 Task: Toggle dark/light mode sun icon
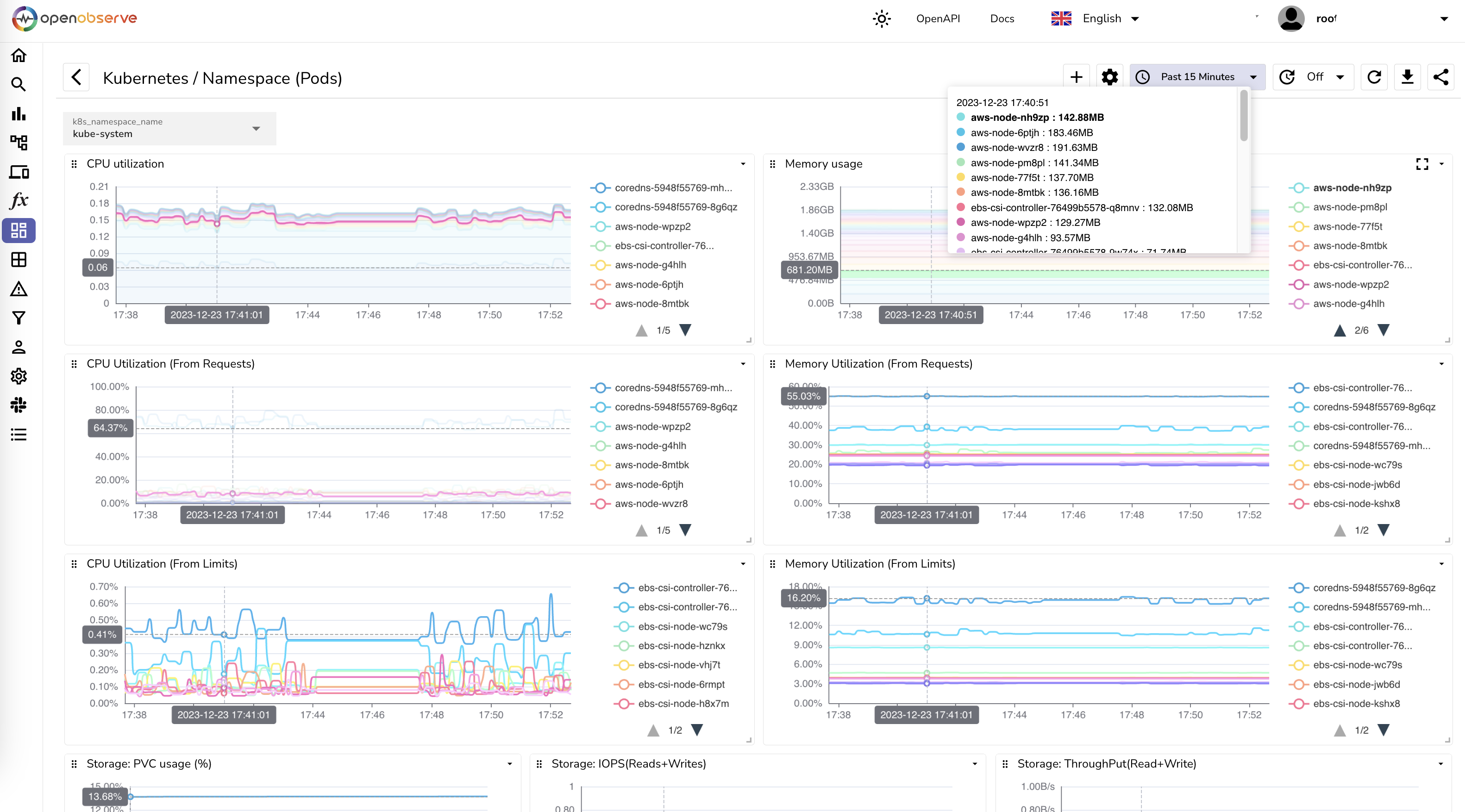881,18
